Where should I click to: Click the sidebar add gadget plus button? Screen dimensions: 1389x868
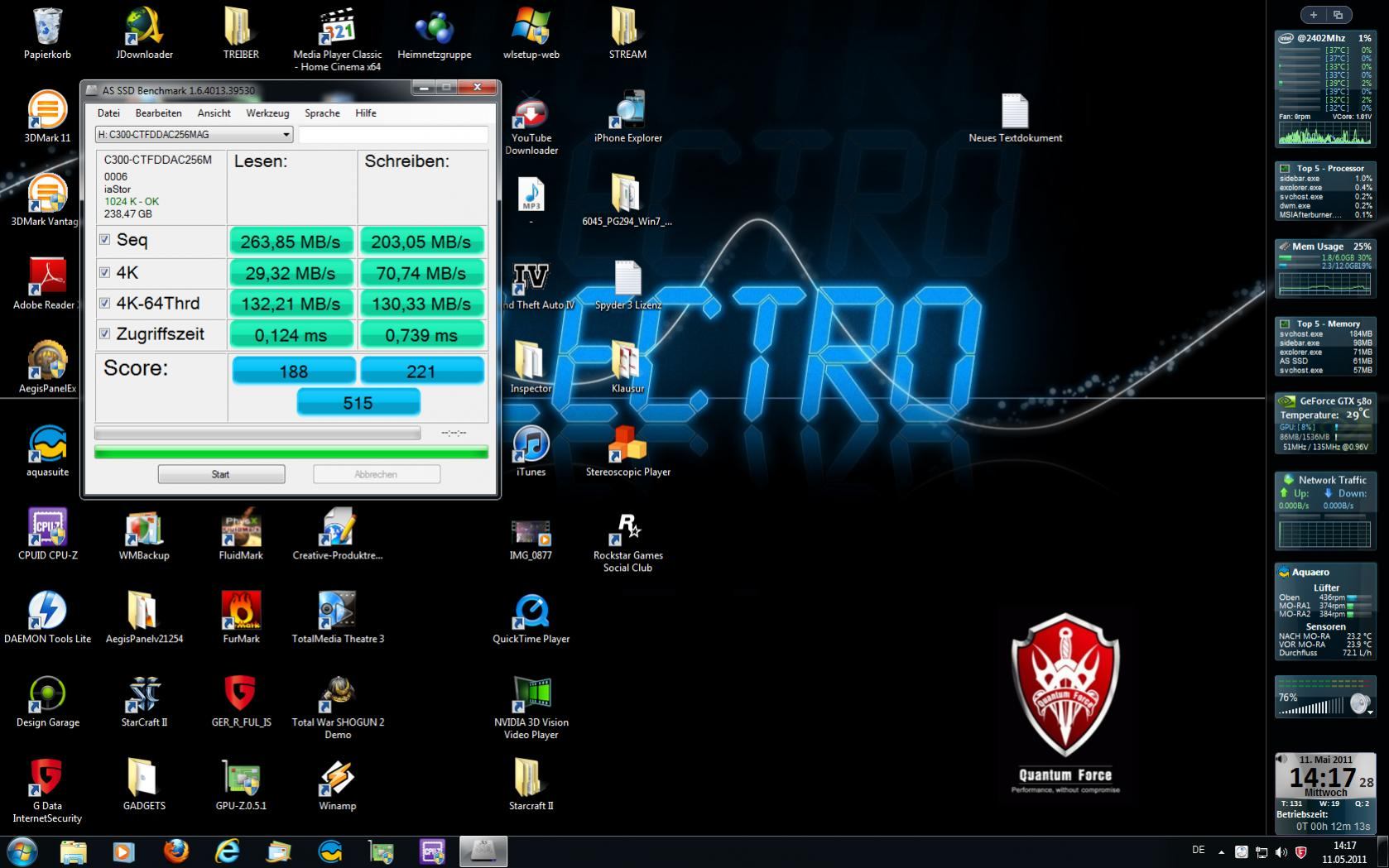[x=1314, y=15]
